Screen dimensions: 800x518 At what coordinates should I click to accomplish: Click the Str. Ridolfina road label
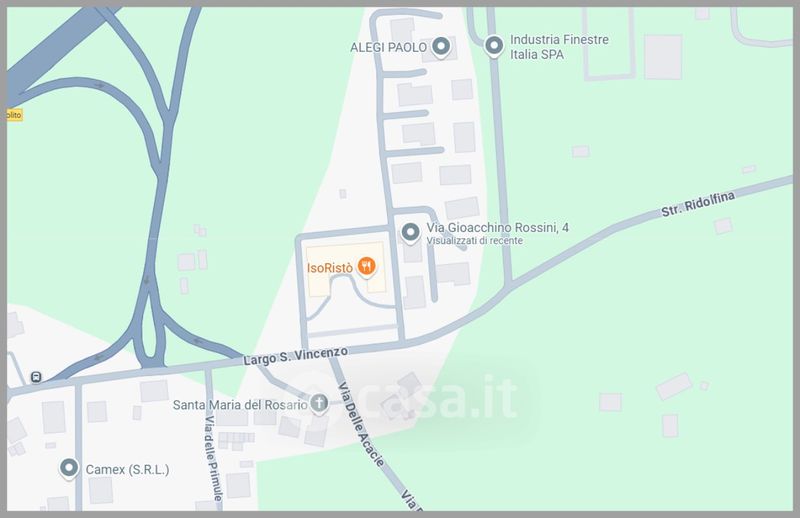pos(698,204)
